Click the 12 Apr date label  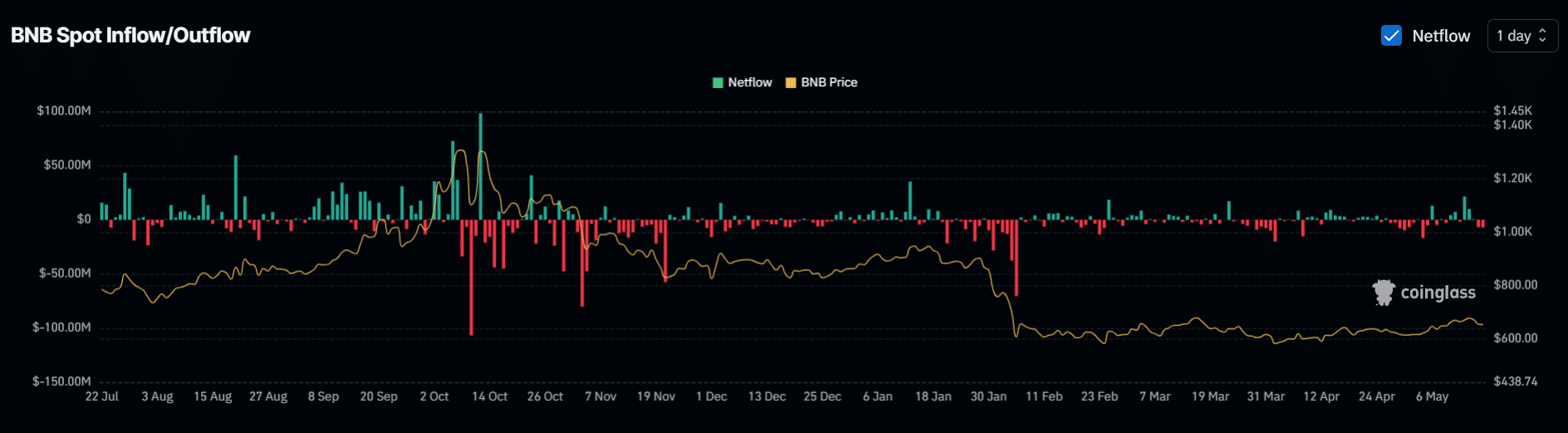[x=1321, y=396]
